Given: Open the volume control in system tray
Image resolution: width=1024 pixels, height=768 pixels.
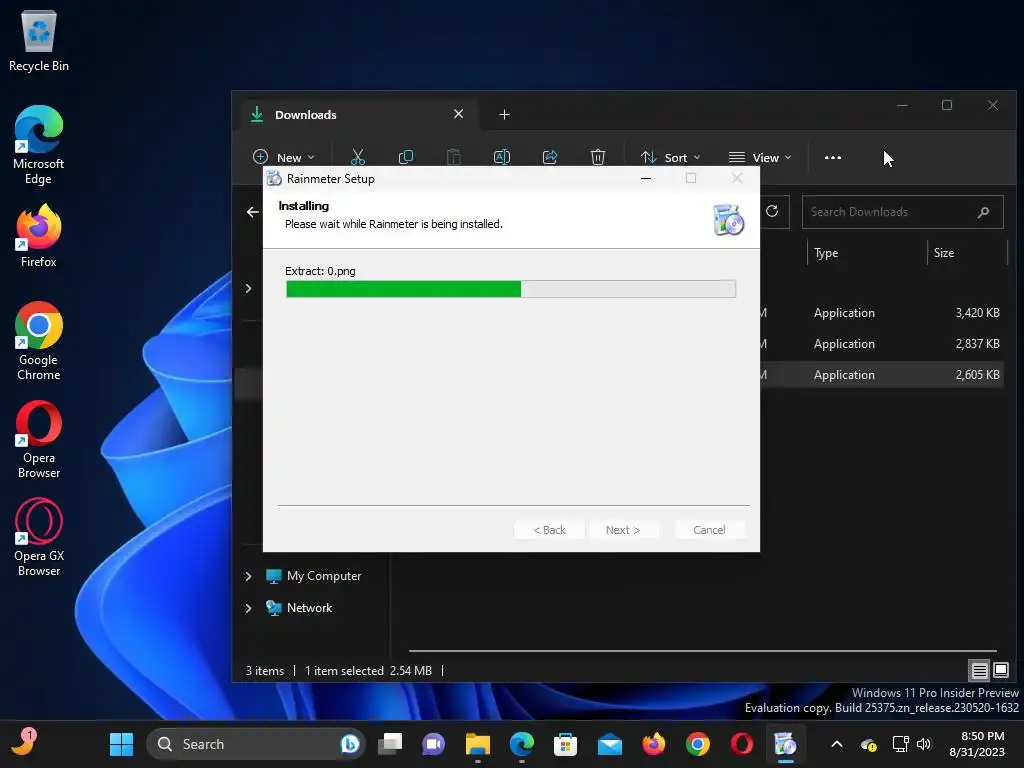Looking at the screenshot, I should coord(923,744).
